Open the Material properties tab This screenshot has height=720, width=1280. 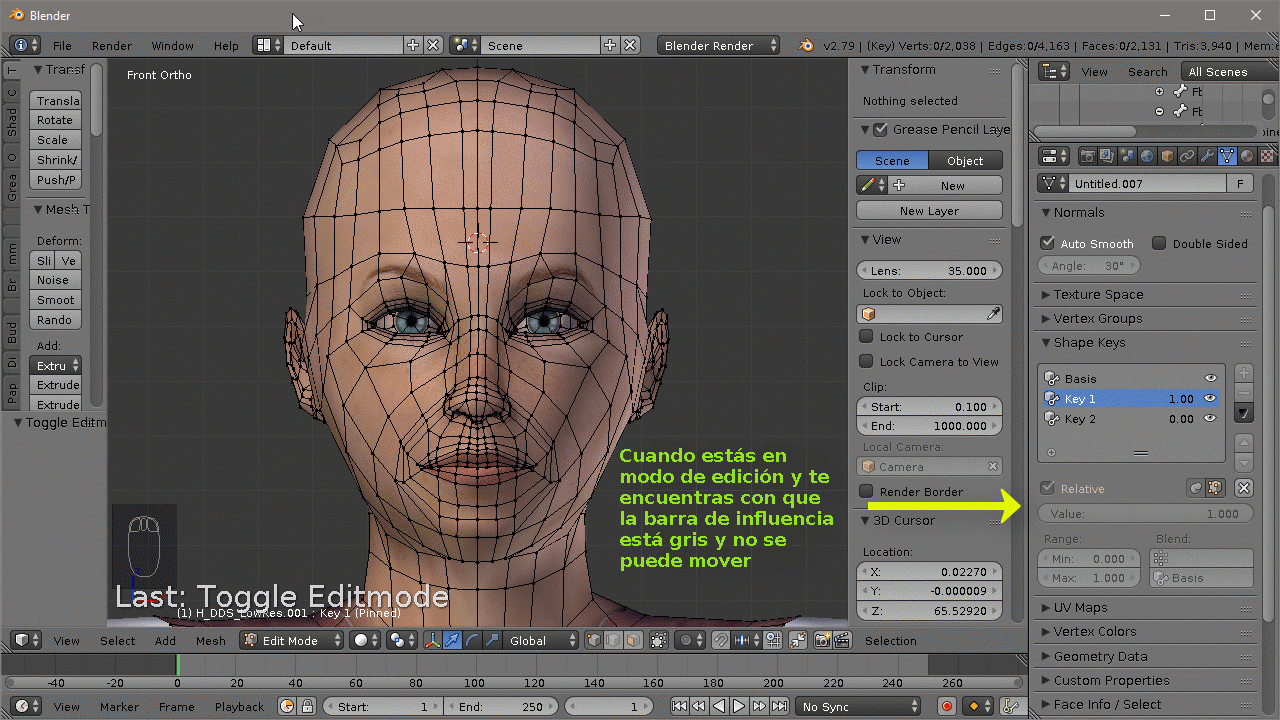1247,156
